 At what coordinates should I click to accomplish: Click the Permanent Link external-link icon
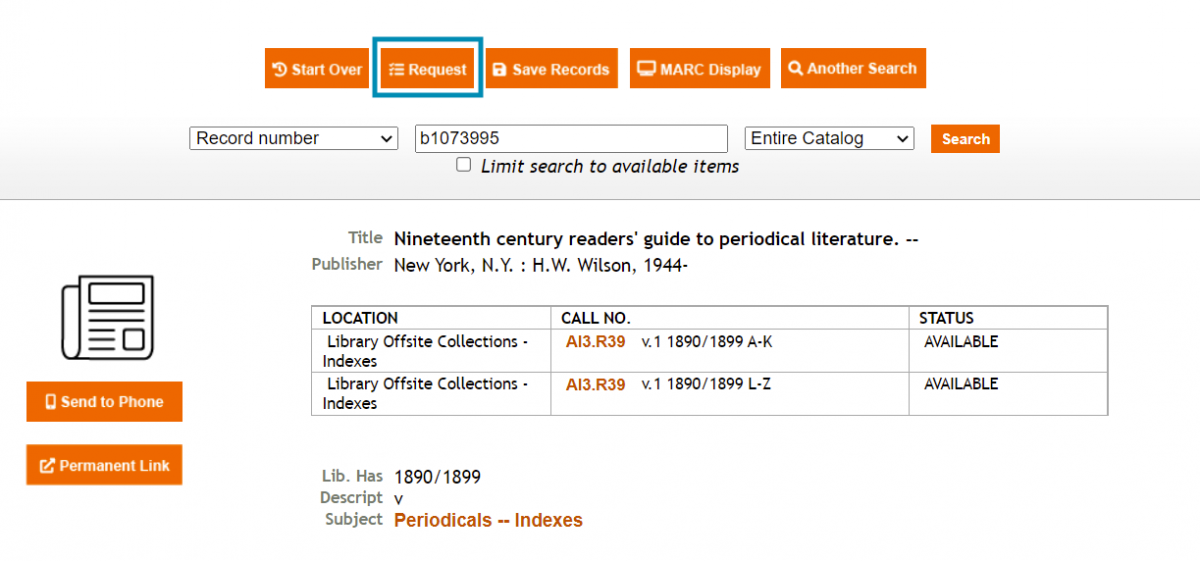(47, 465)
